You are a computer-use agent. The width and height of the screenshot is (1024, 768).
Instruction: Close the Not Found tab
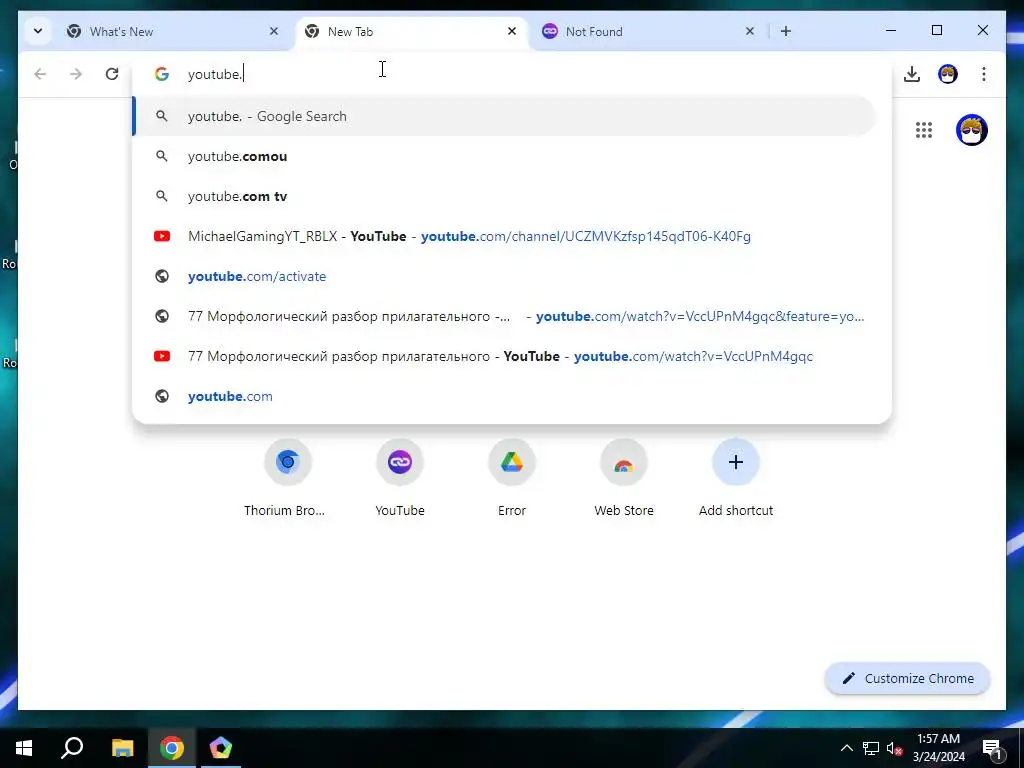750,31
